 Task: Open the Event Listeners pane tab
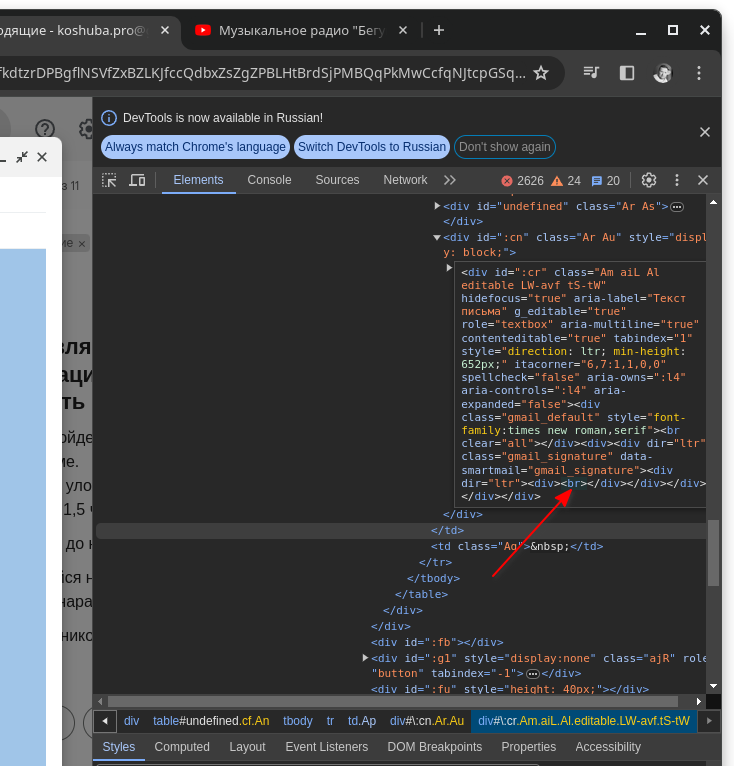tap(326, 747)
